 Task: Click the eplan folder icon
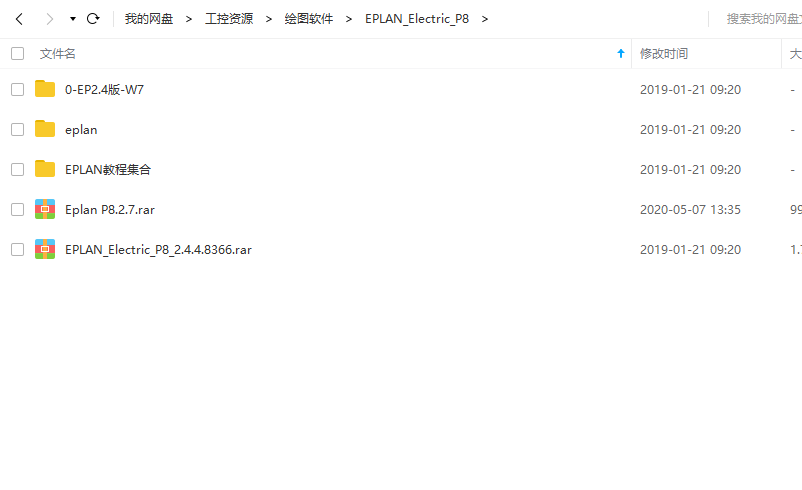(45, 128)
